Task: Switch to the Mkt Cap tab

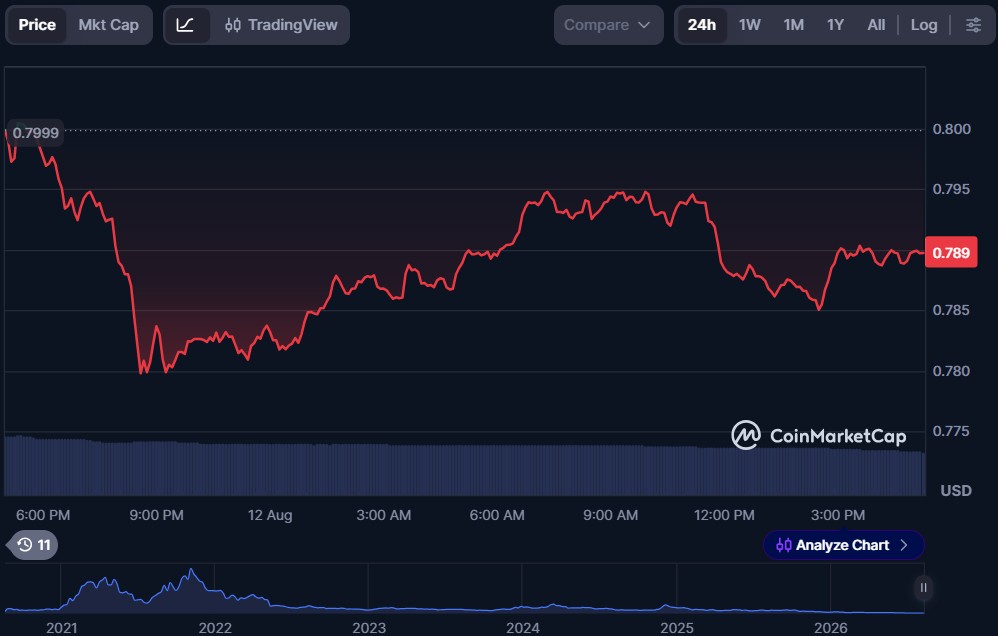Action: point(108,25)
